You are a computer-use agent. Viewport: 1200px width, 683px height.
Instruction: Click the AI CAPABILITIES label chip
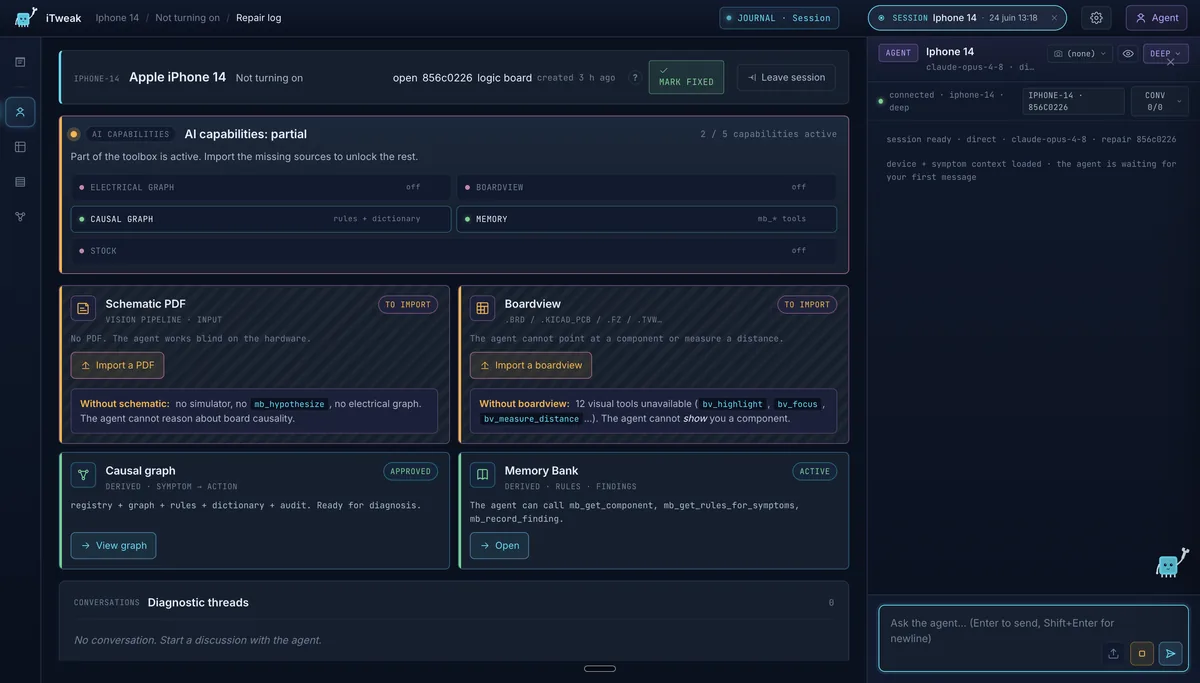tap(131, 134)
